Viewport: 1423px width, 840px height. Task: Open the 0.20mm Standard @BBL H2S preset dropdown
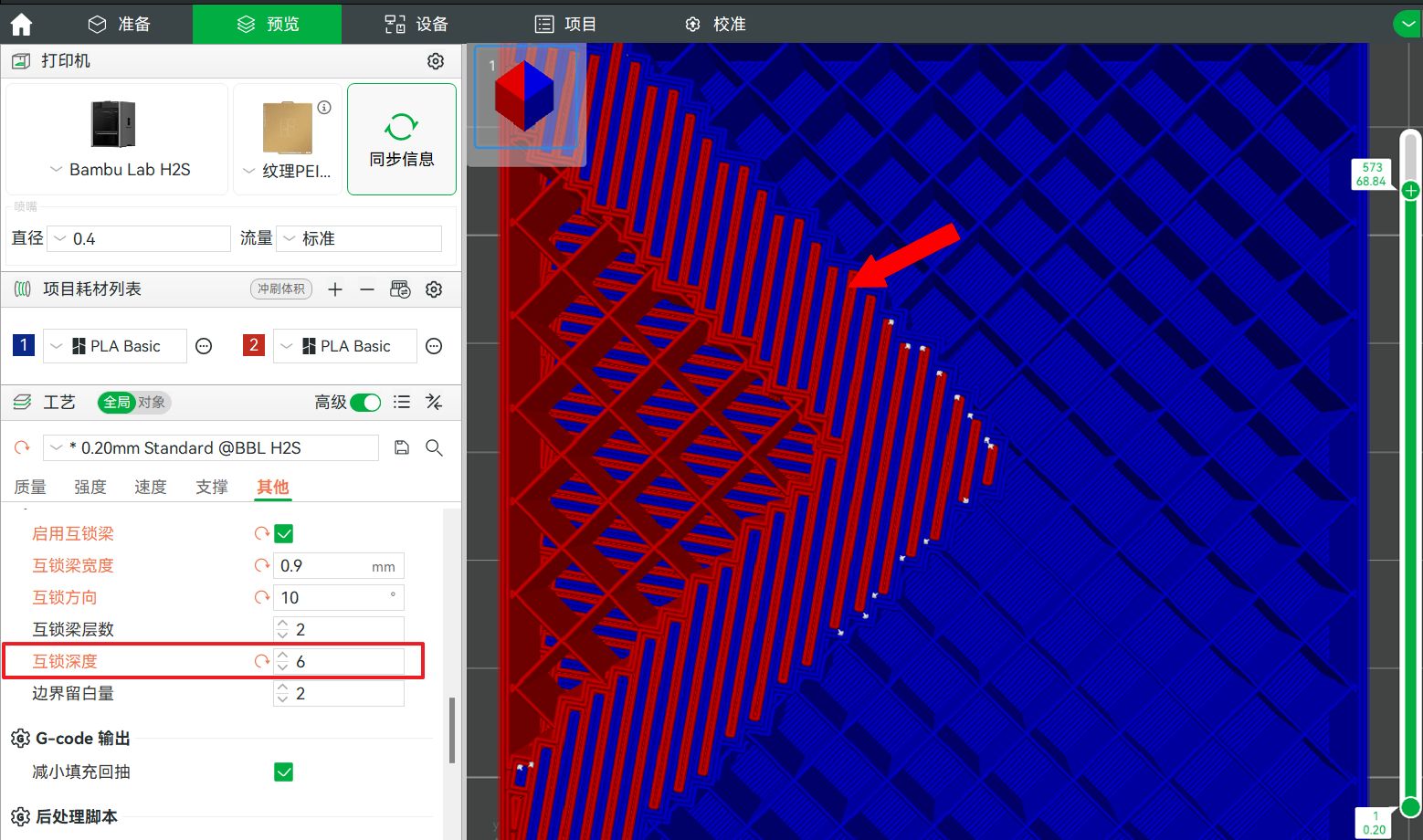click(211, 447)
